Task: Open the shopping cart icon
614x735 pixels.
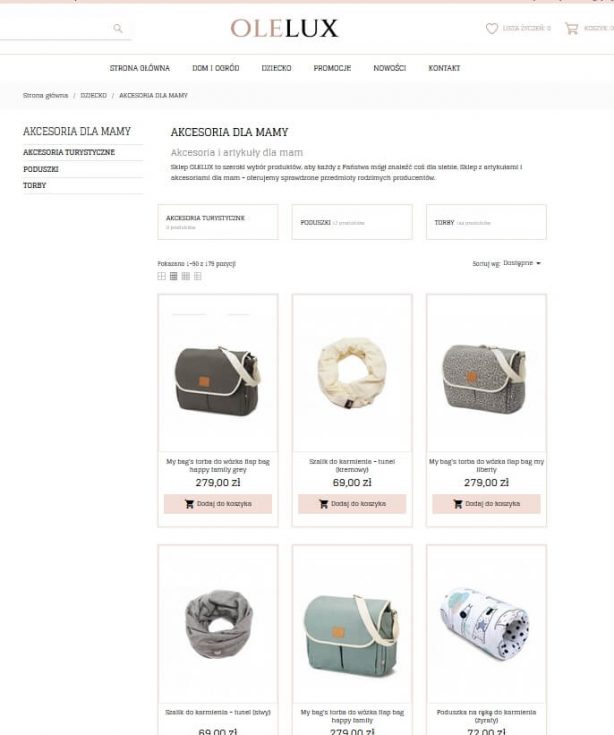Action: tap(571, 29)
